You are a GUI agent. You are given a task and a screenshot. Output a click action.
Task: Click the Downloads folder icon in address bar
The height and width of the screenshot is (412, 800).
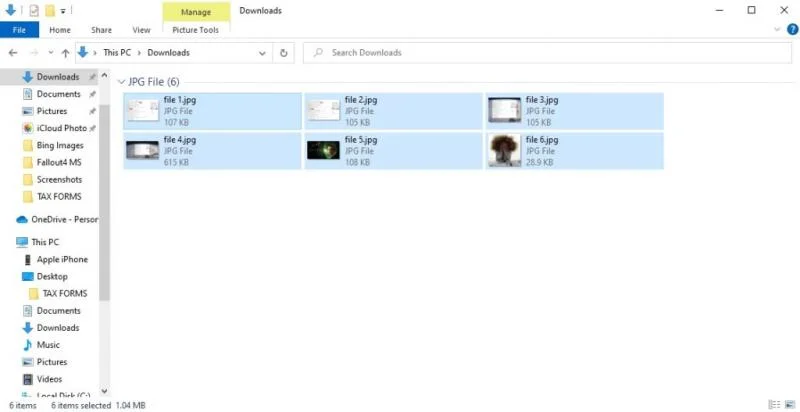click(83, 52)
